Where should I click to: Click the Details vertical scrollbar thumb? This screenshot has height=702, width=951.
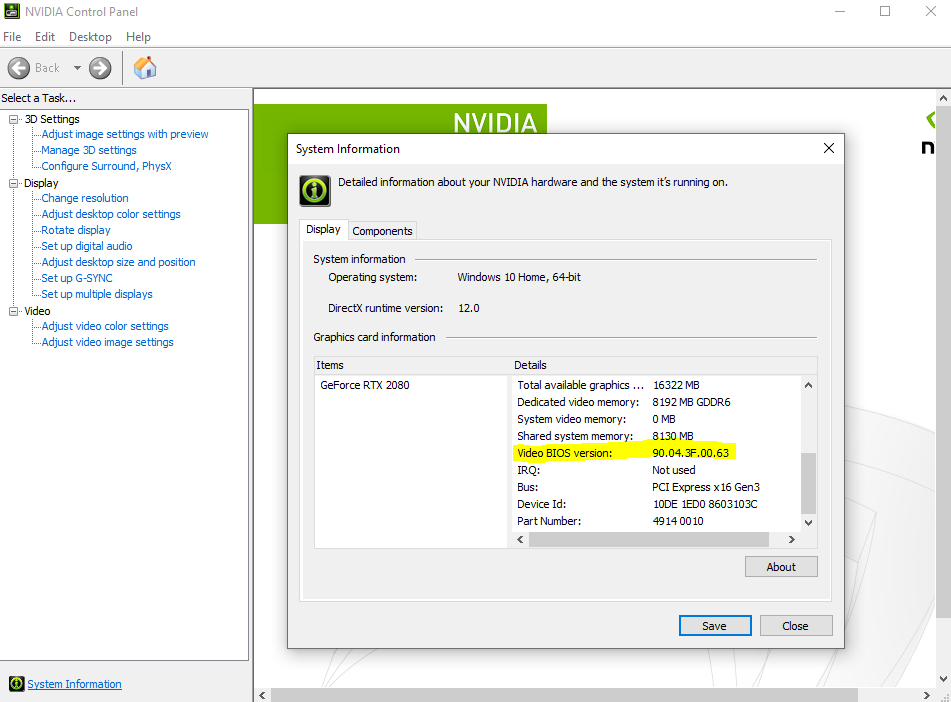[808, 483]
